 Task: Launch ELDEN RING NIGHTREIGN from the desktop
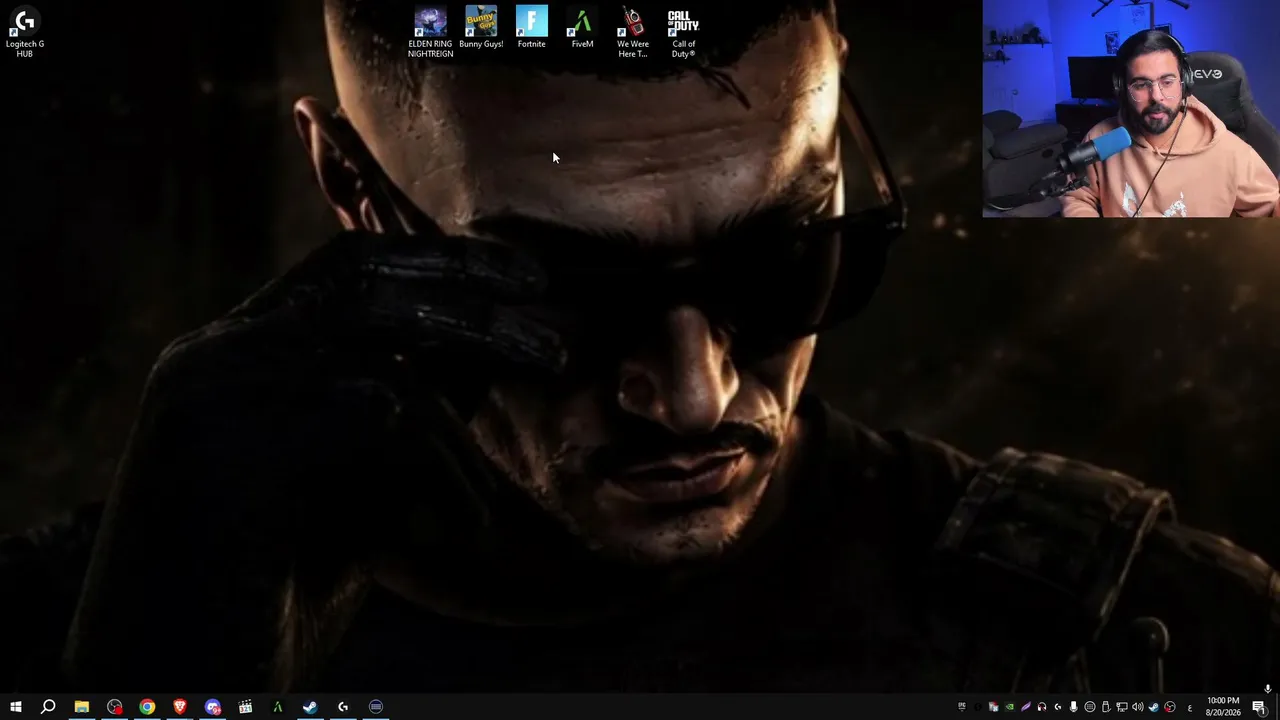tap(430, 32)
